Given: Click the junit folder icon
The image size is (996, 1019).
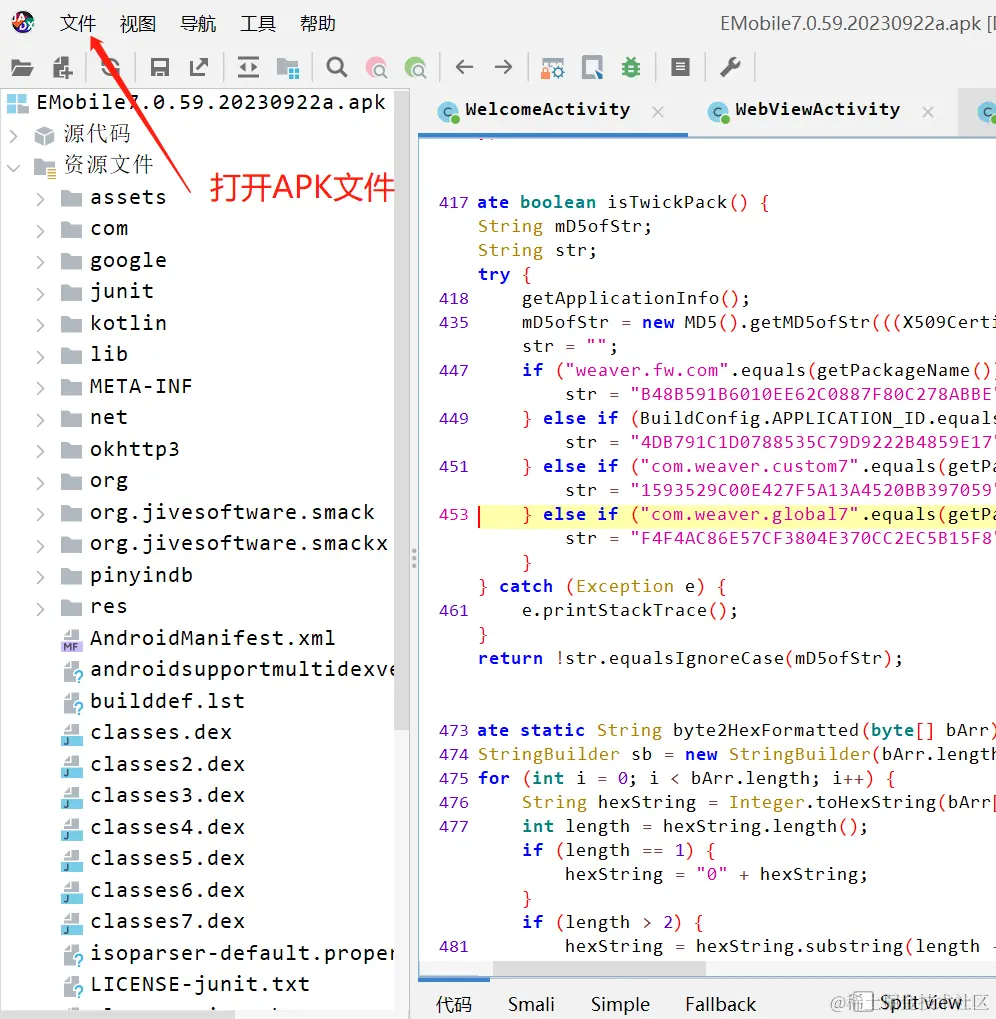Looking at the screenshot, I should click(71, 292).
